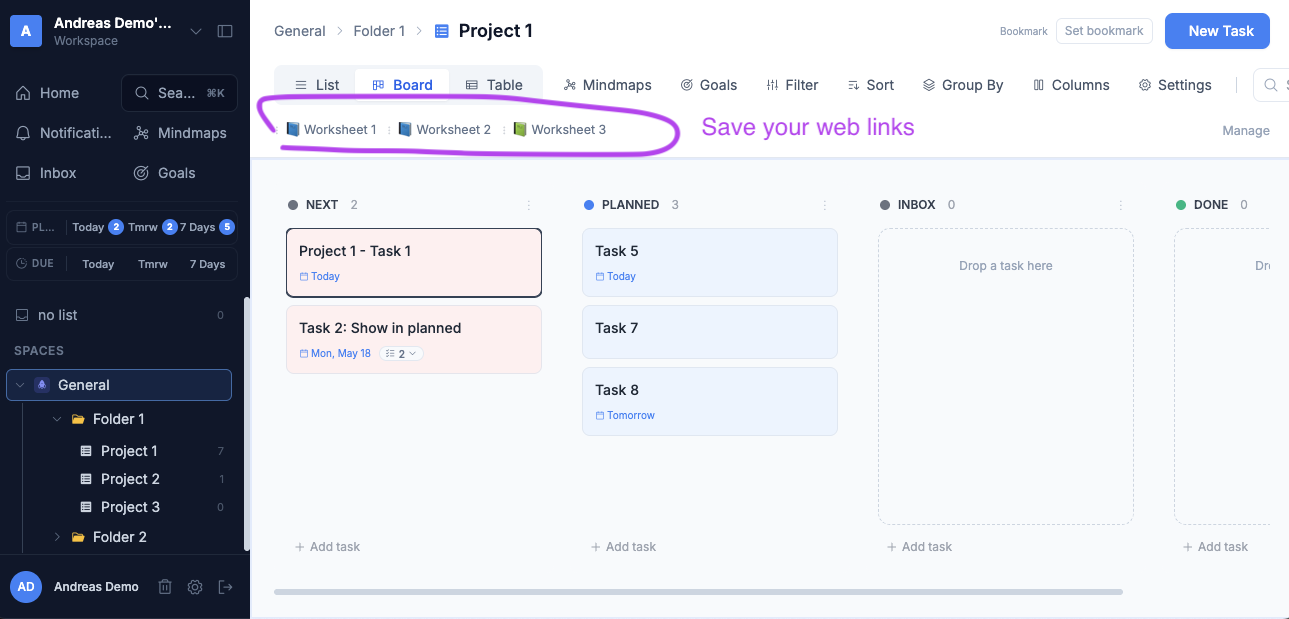Click the search field on the toolbar
This screenshot has width=1289, height=619.
tap(1271, 85)
